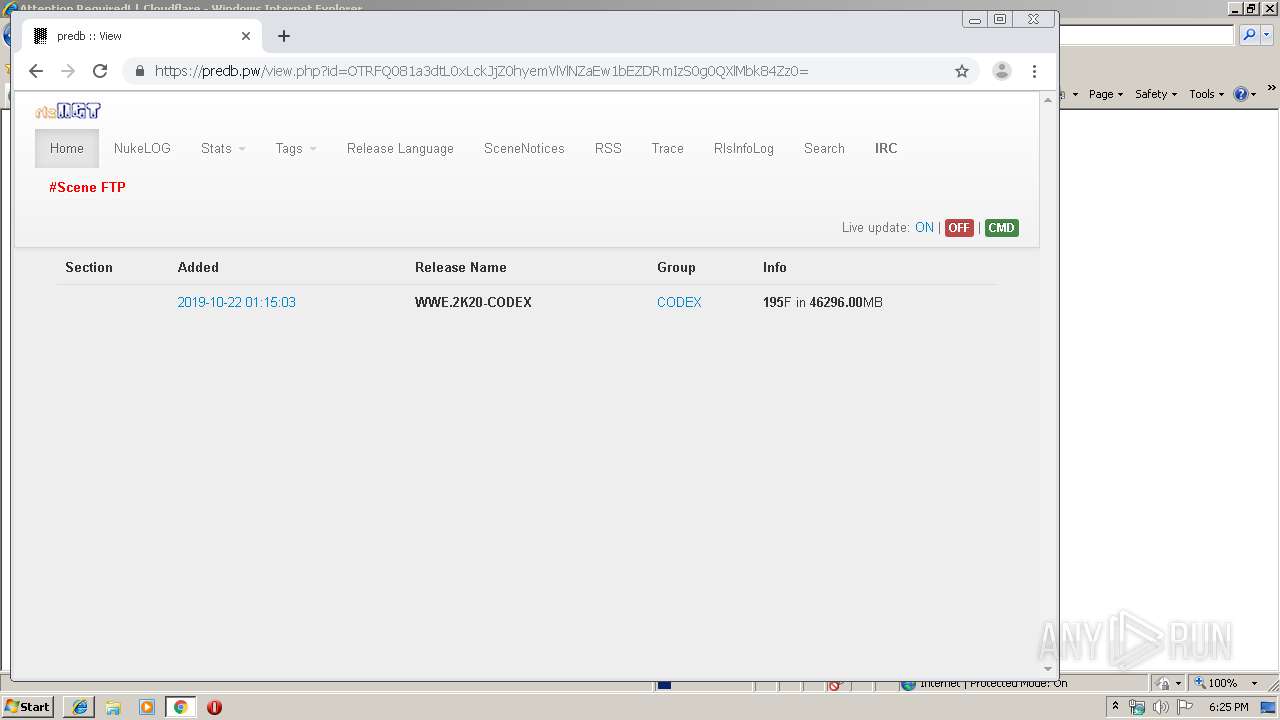The width and height of the screenshot is (1280, 720).
Task: Open the Internet Explorer Page menu
Action: [x=1106, y=94]
